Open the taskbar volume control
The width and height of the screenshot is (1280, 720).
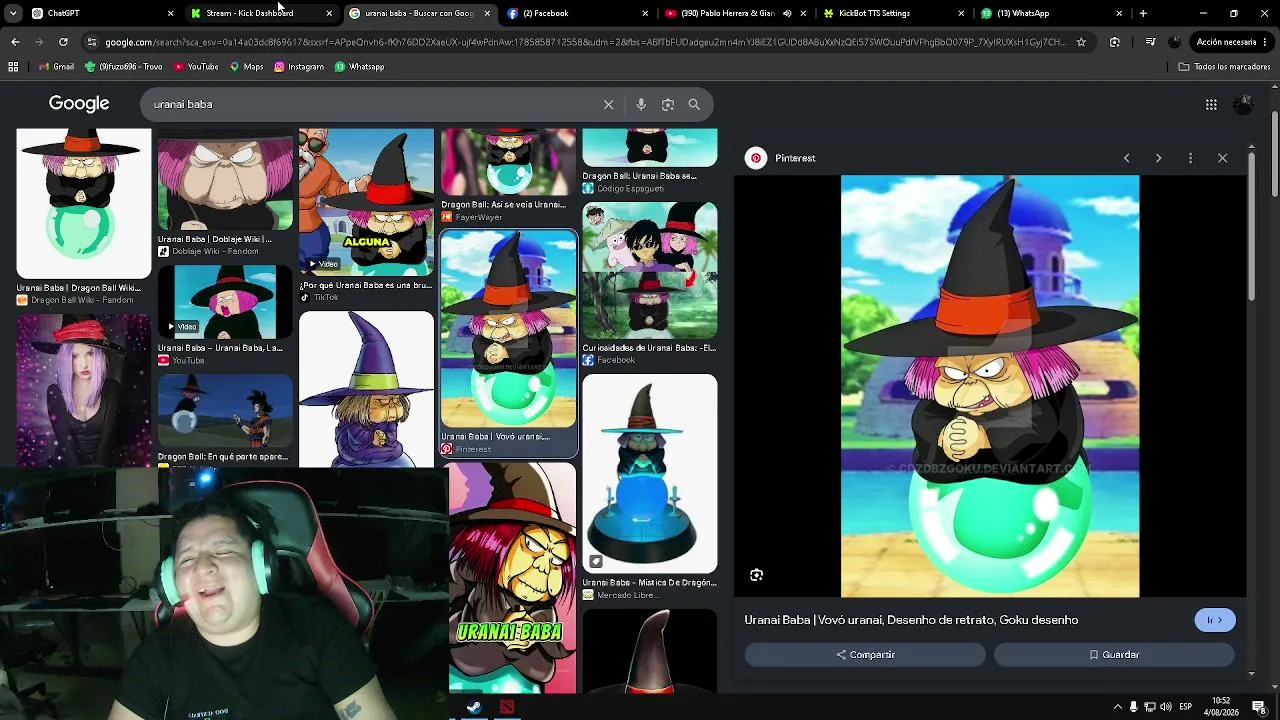1165,707
